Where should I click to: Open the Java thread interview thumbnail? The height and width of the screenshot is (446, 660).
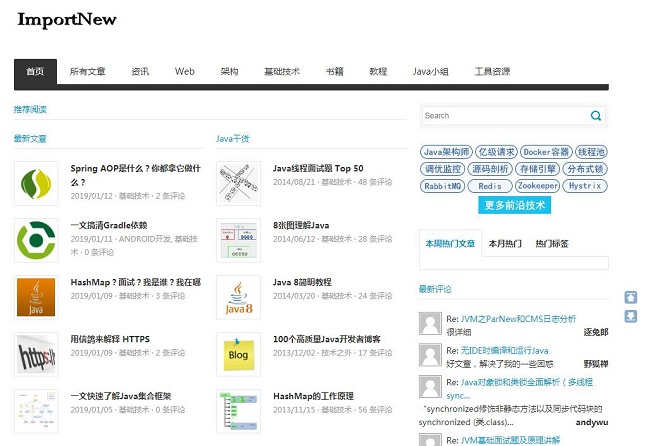pyautogui.click(x=239, y=183)
